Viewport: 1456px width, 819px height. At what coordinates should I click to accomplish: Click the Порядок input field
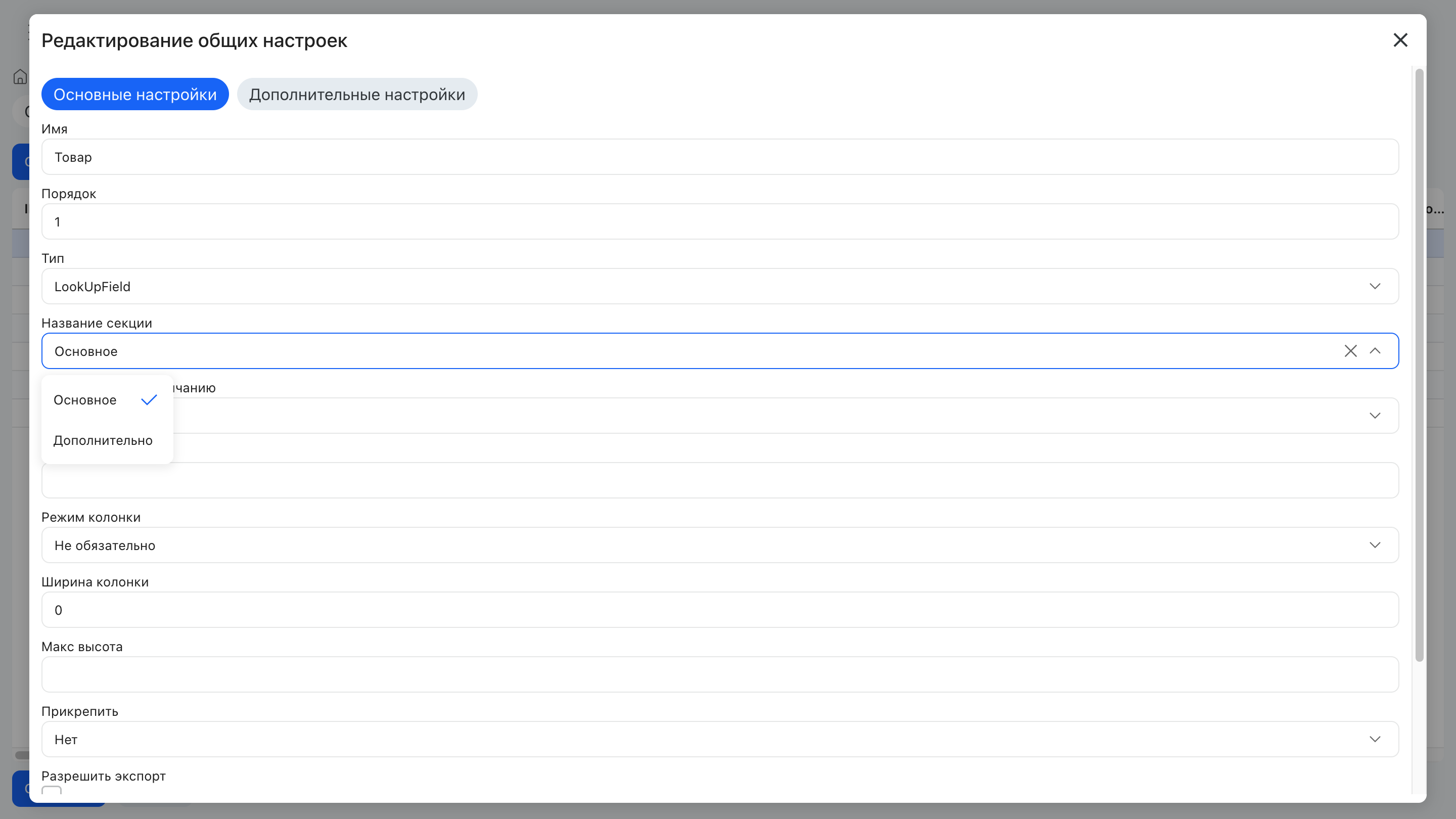point(720,221)
